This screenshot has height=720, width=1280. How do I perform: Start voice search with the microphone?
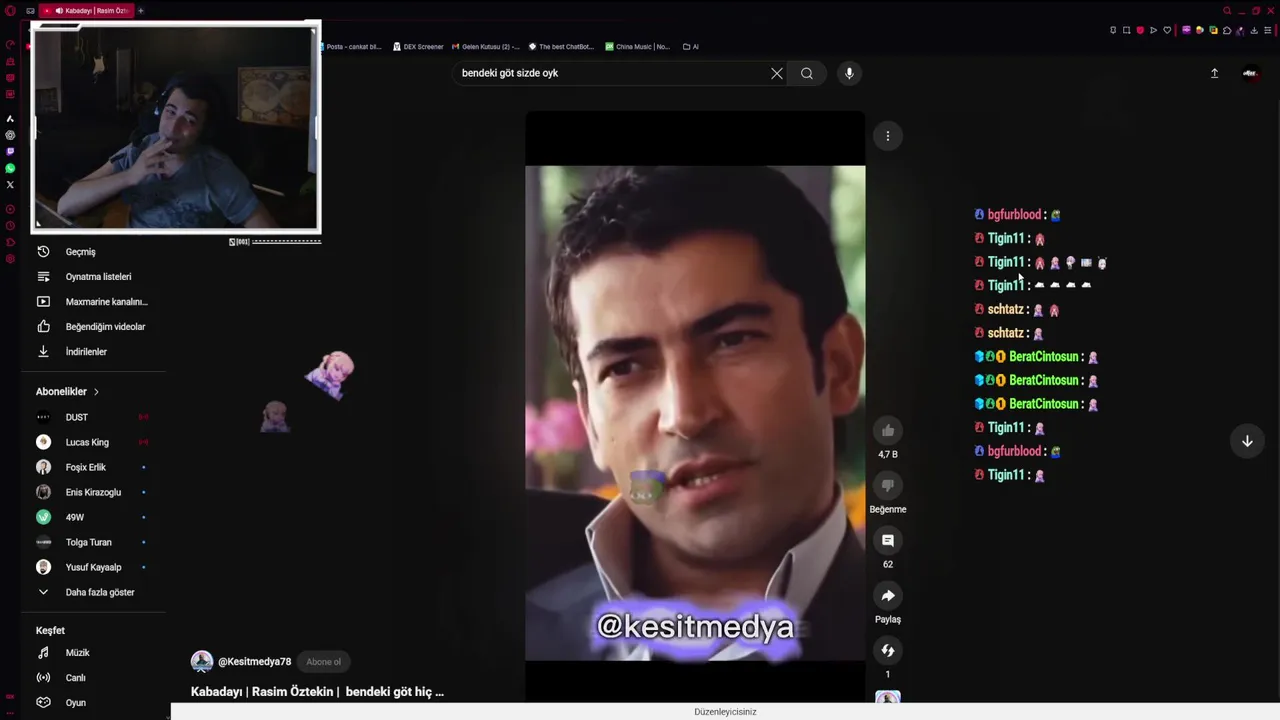click(x=849, y=73)
